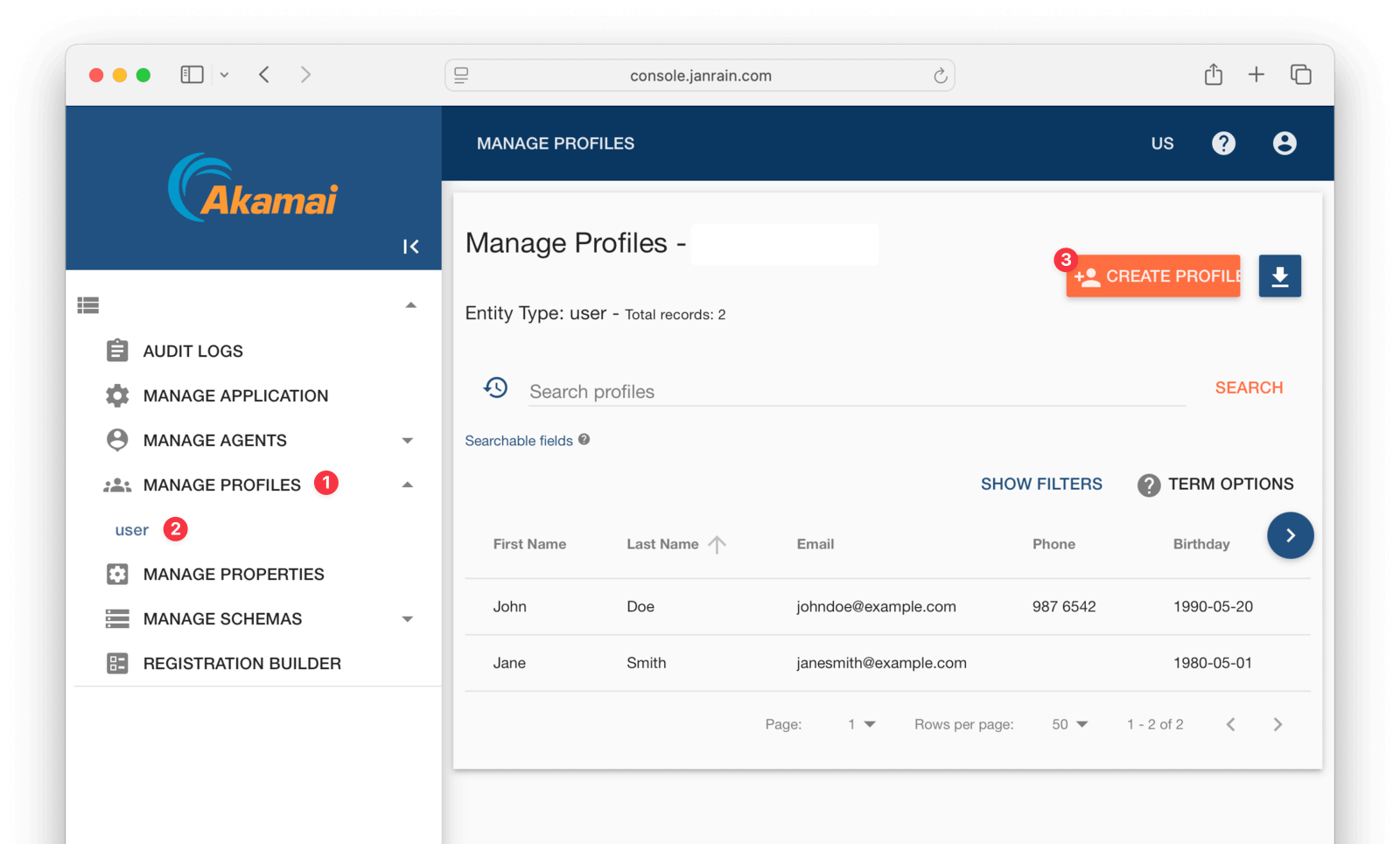
Task: Open the Page number dropdown
Action: click(861, 724)
